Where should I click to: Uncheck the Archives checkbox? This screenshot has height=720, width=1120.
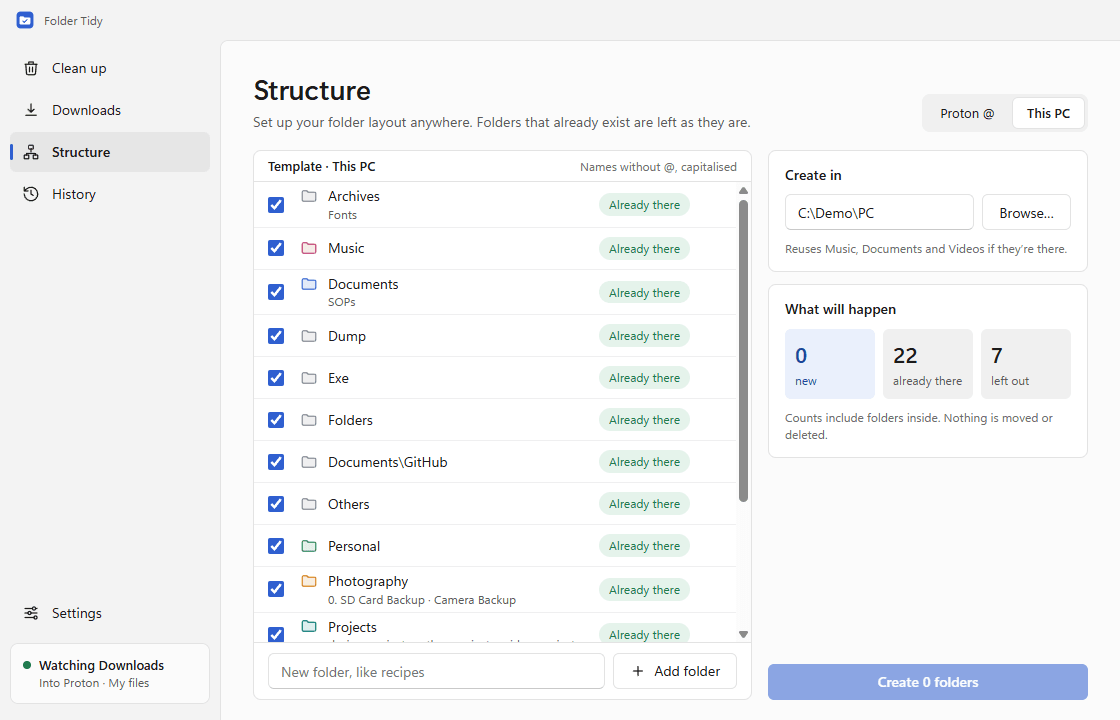pyautogui.click(x=276, y=205)
